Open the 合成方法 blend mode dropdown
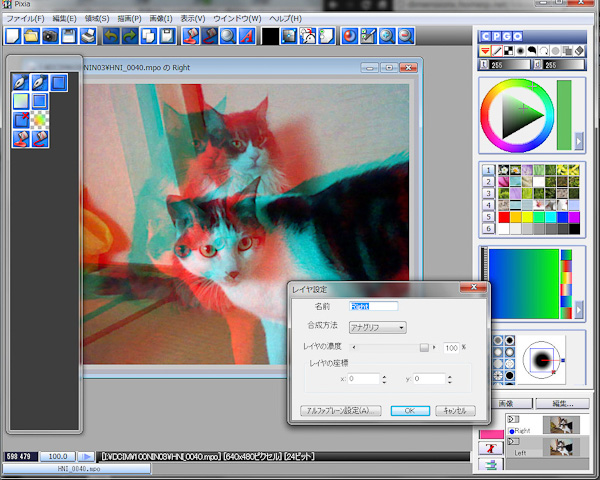 376,326
